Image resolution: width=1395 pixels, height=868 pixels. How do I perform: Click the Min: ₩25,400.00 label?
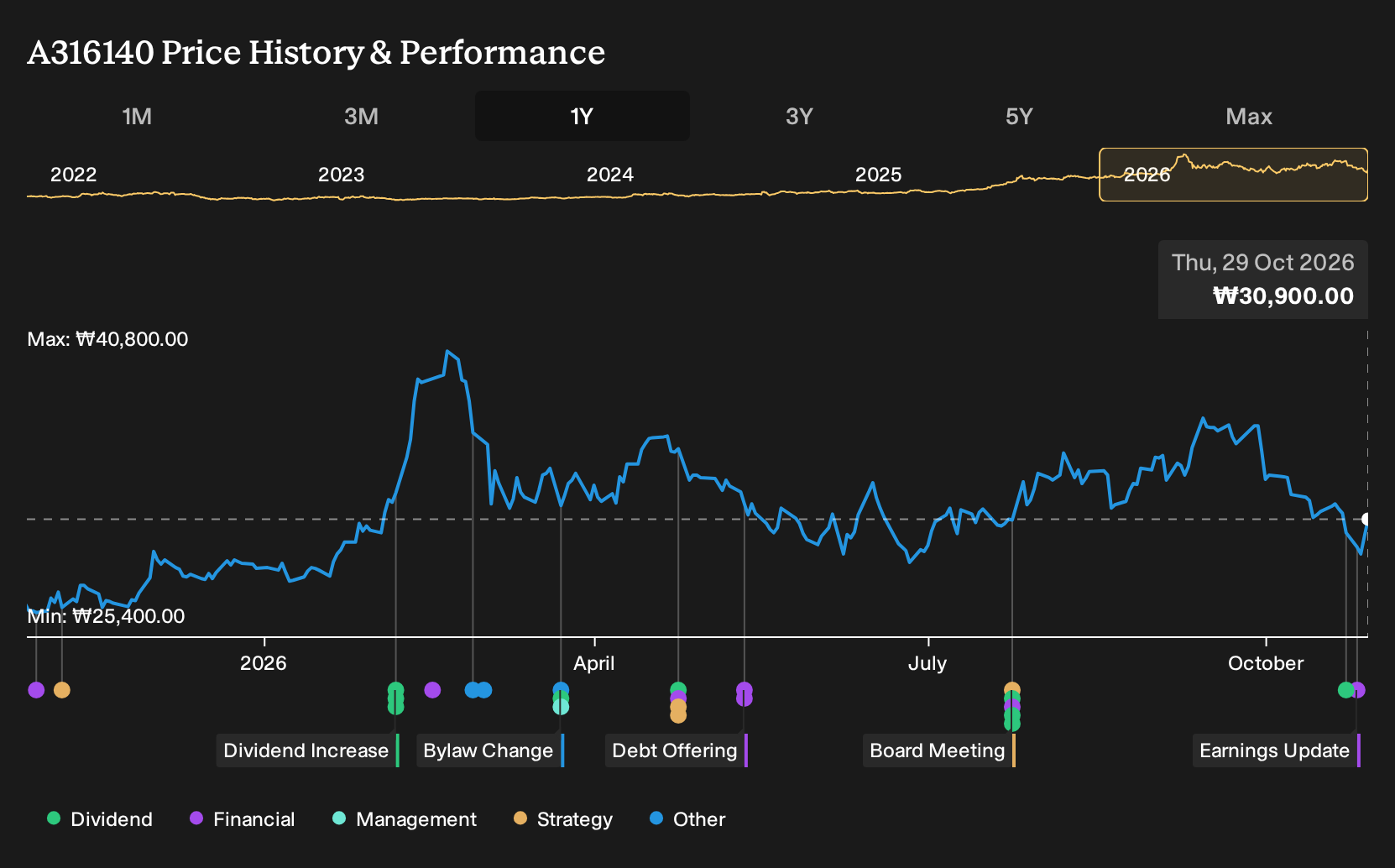[106, 616]
